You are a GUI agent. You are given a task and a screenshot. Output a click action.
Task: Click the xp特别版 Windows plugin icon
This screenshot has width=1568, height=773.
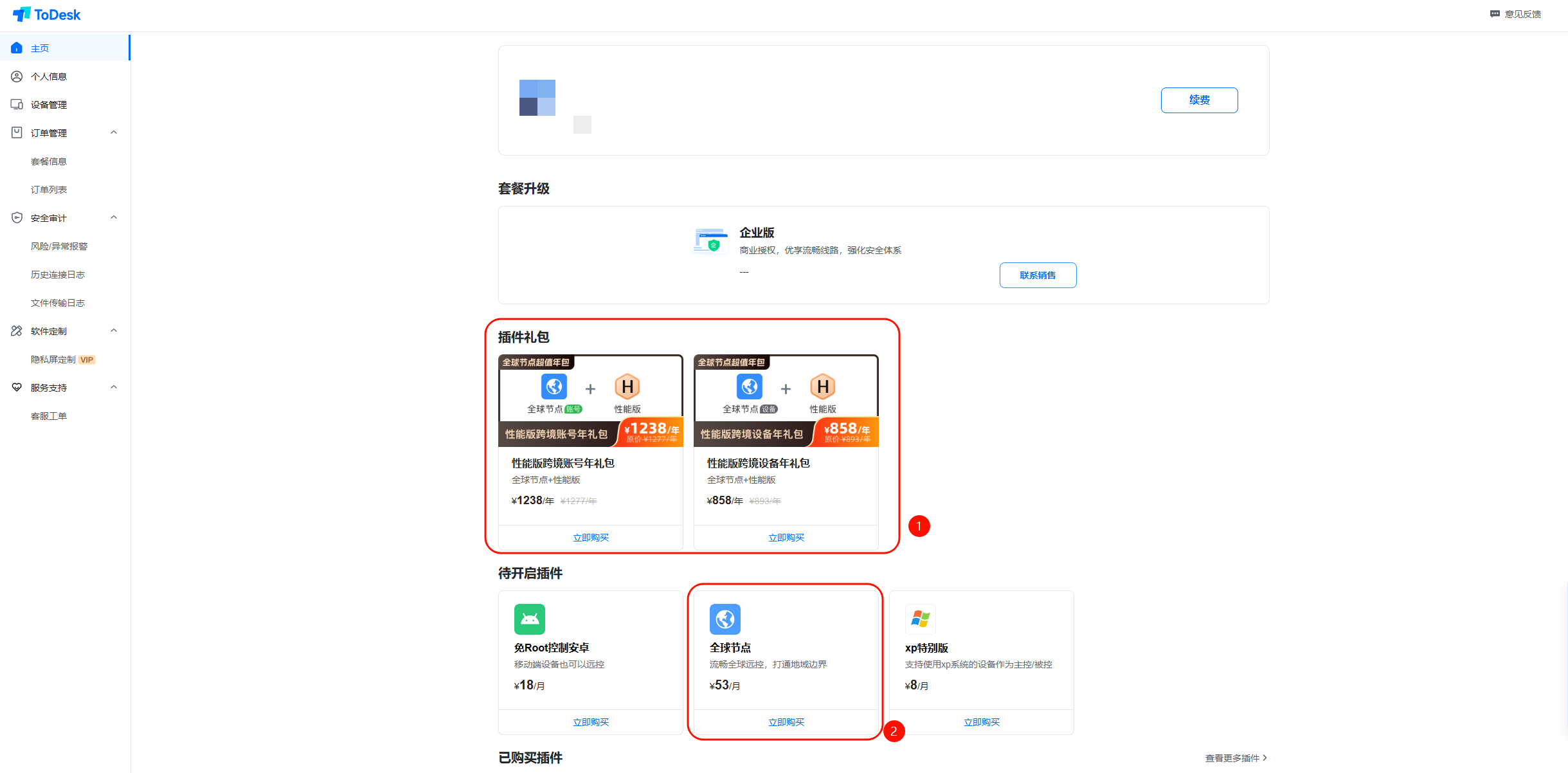[x=920, y=619]
